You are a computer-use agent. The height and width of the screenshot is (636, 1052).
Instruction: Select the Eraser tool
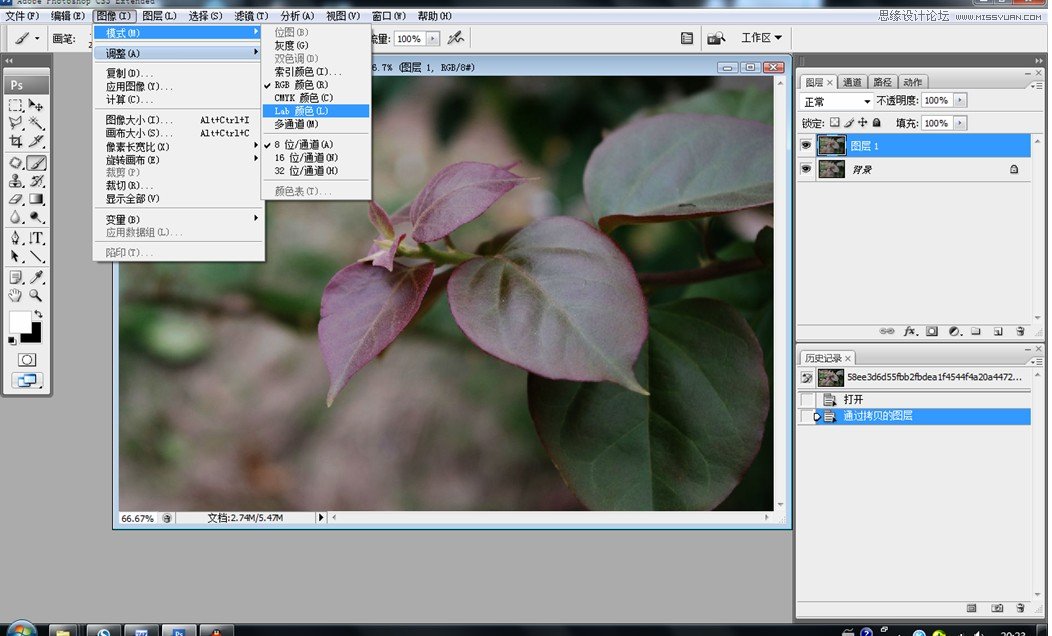point(15,199)
